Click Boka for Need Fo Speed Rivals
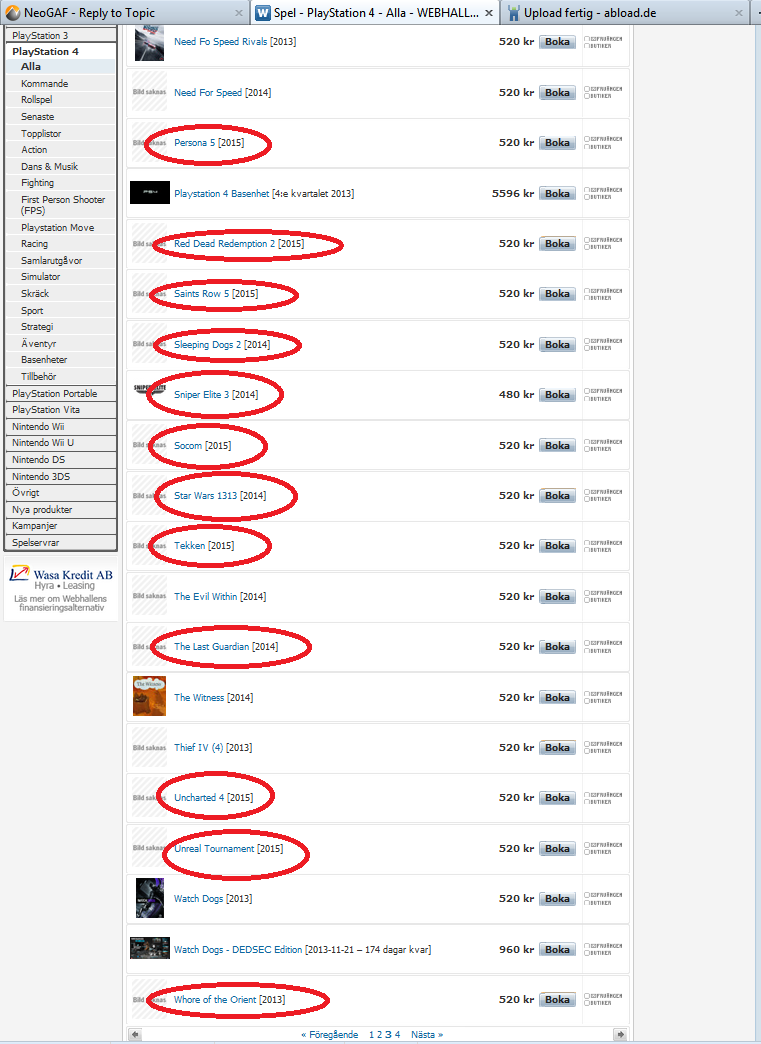Image resolution: width=761 pixels, height=1044 pixels. (x=557, y=41)
